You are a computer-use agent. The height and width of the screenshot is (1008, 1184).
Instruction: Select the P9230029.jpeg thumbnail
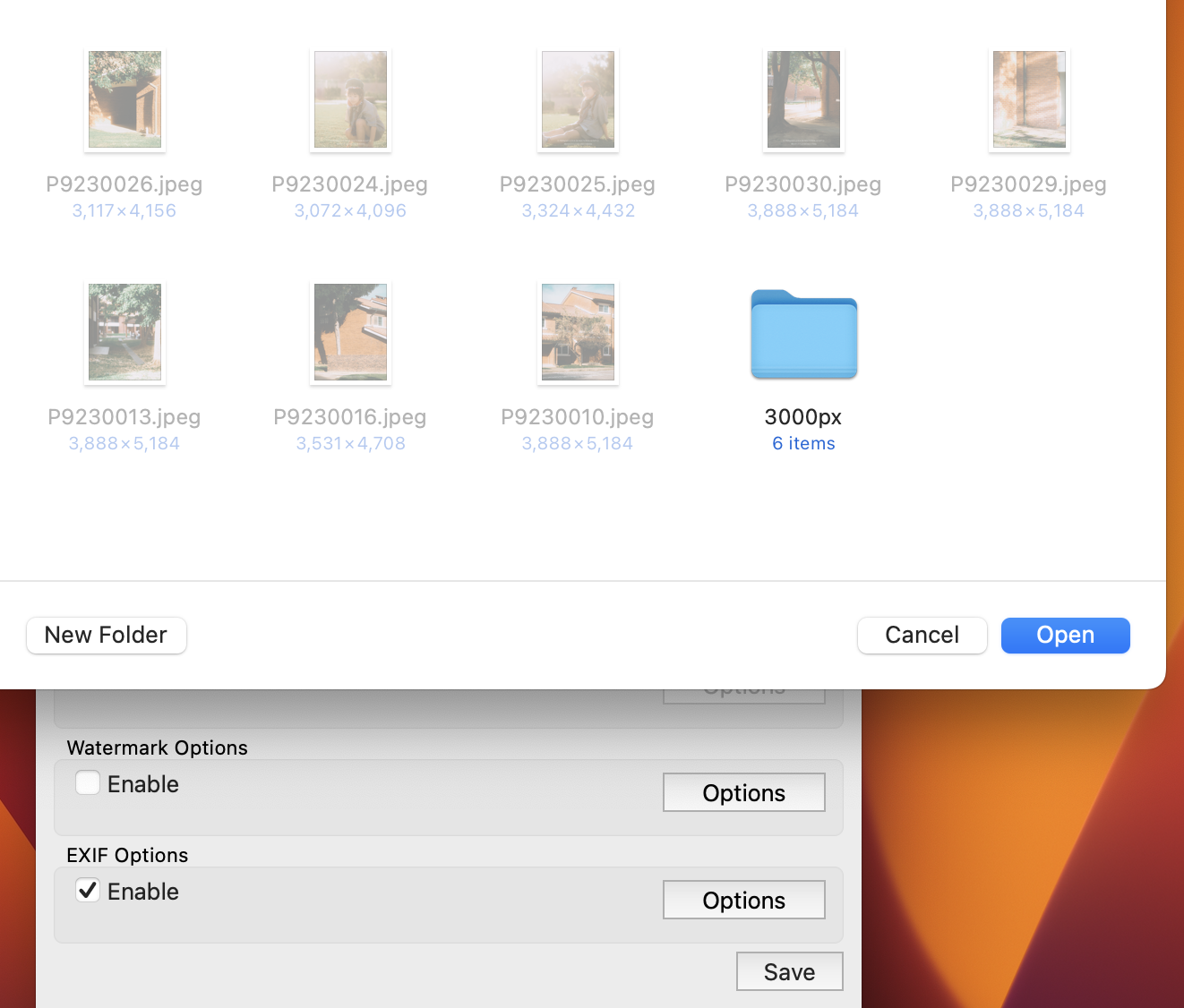[1029, 99]
